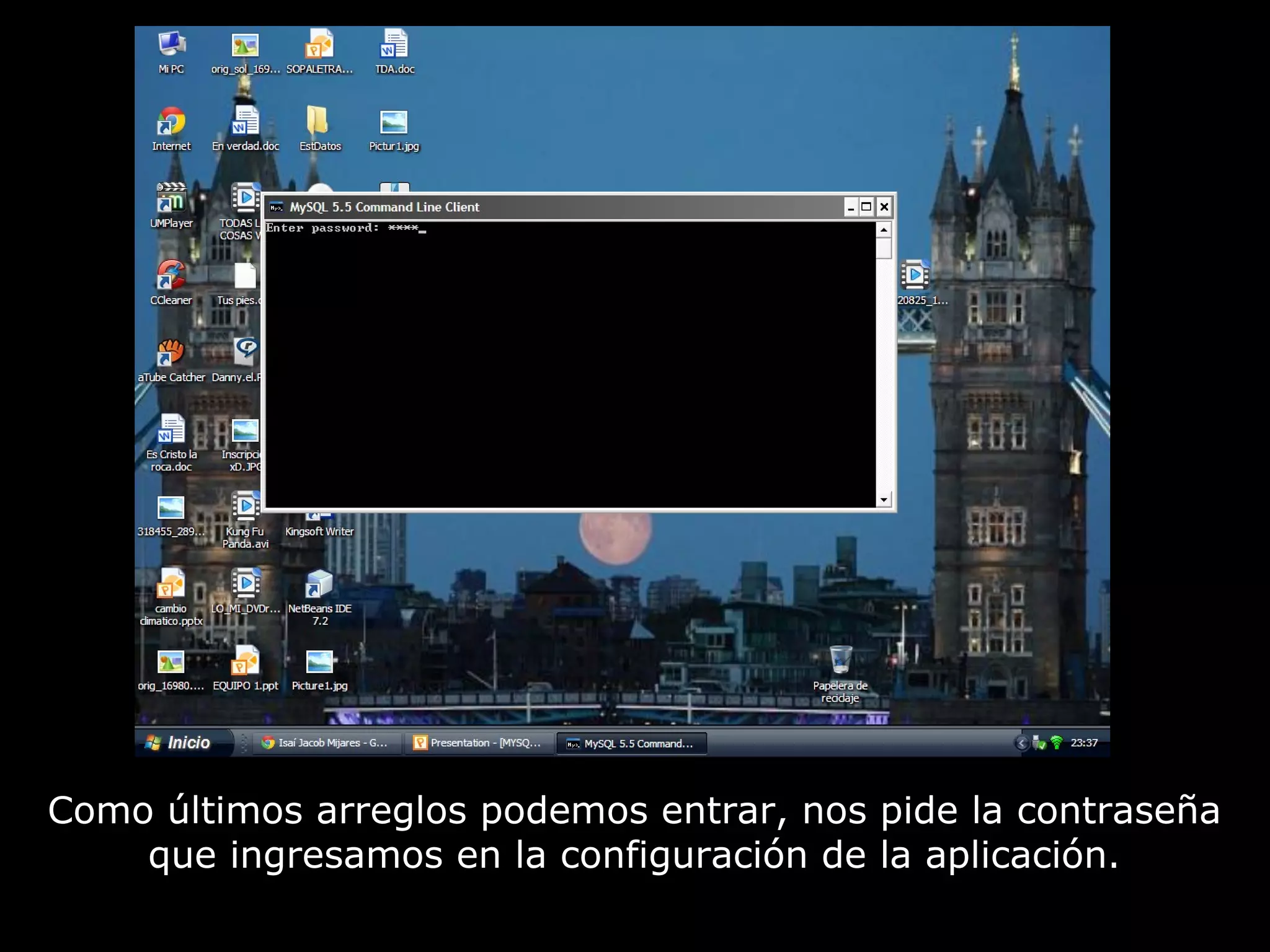Open the Kung Fu Panda.avi video

tap(246, 520)
